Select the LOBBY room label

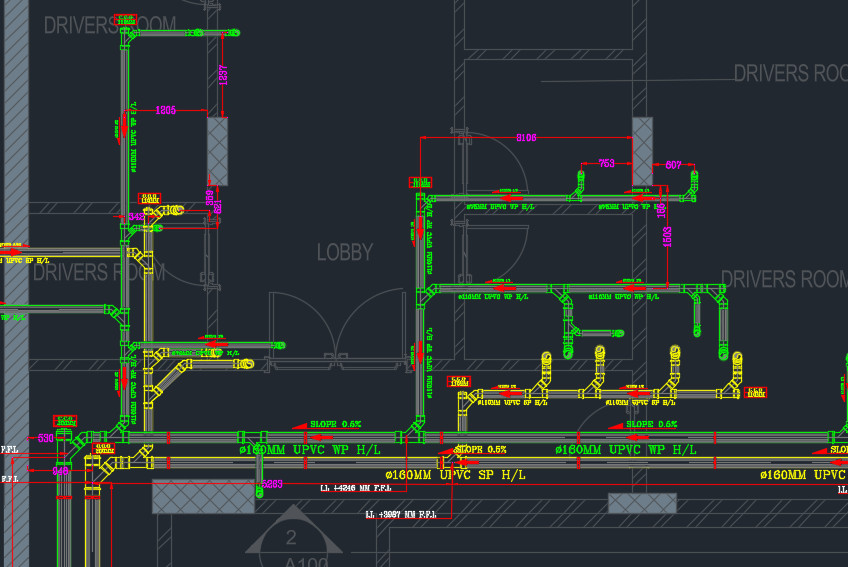point(344,253)
